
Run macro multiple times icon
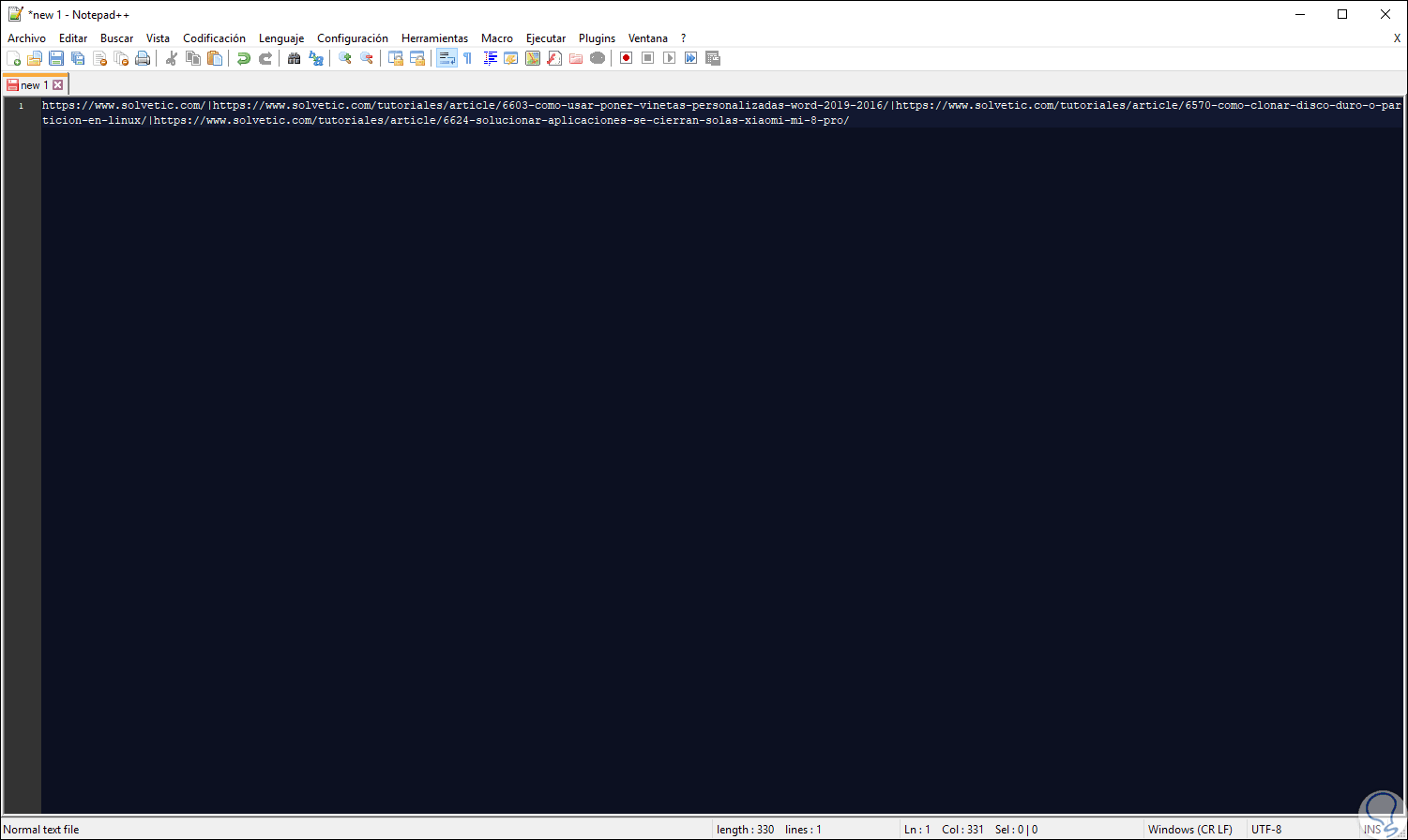pyautogui.click(x=690, y=58)
